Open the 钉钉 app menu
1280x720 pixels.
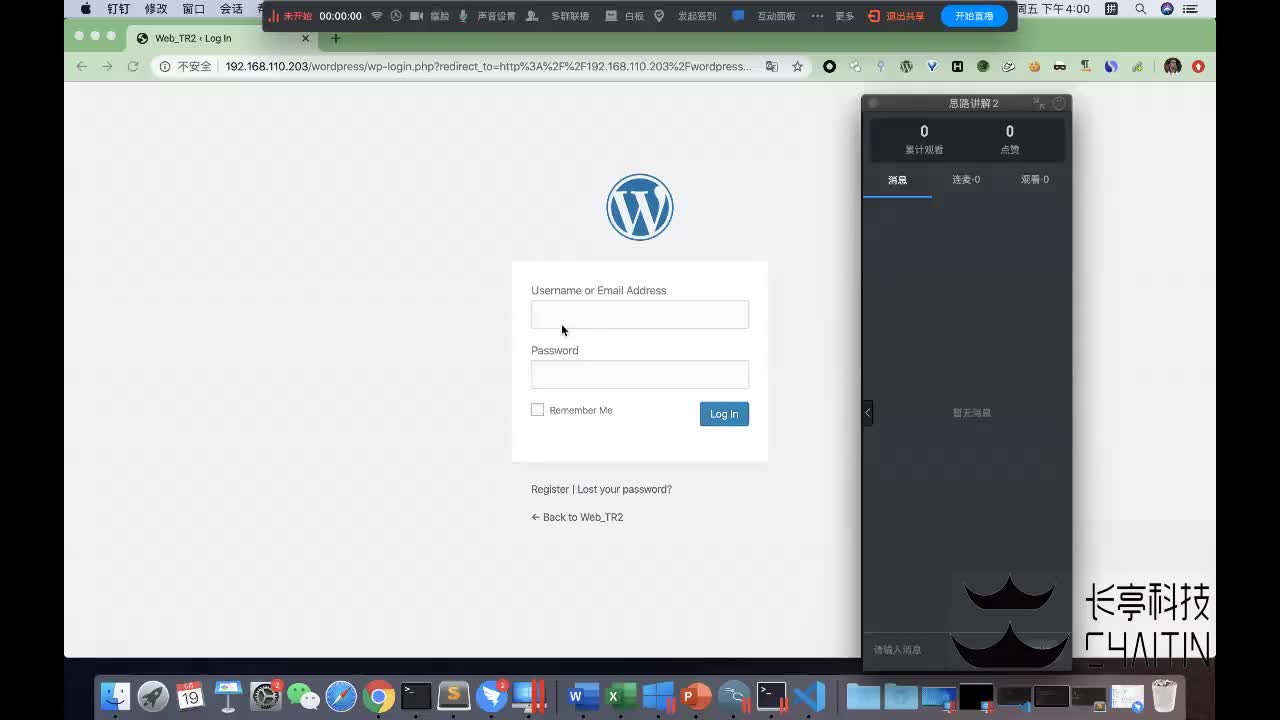(118, 9)
